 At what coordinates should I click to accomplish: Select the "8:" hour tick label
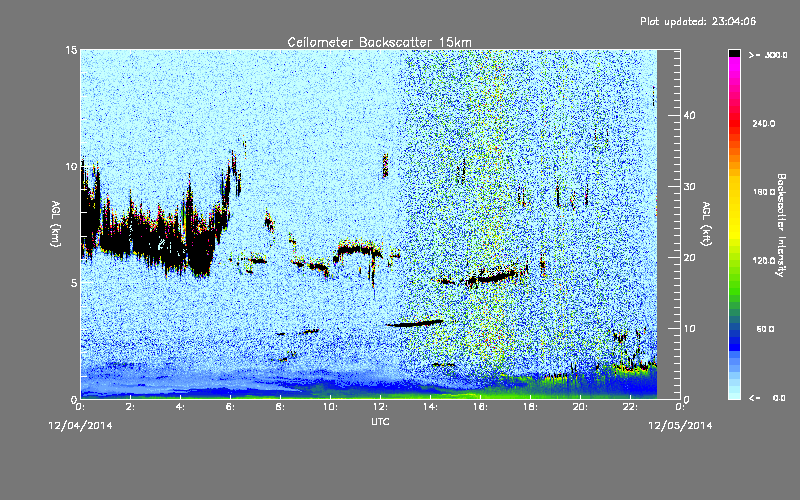tap(280, 407)
